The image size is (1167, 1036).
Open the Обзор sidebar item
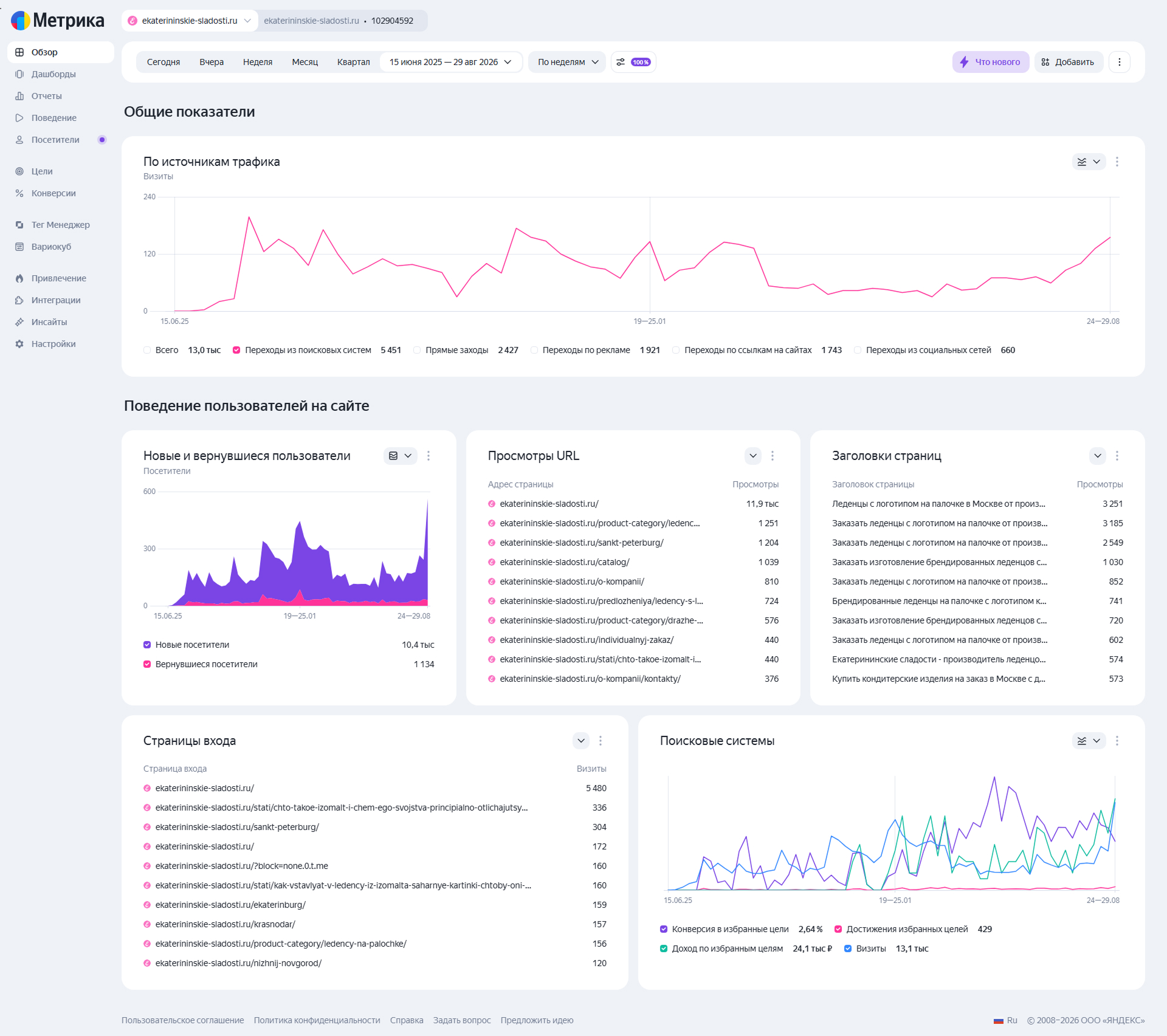(x=61, y=52)
